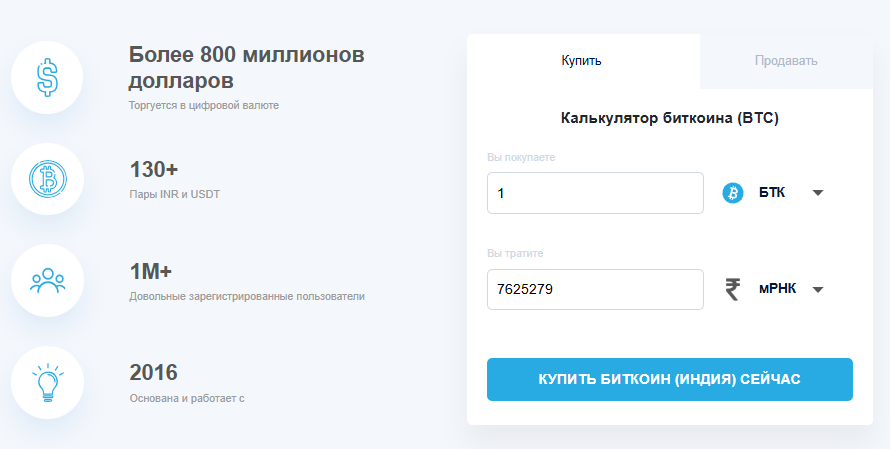Screen dimensions: 890x449
Task: Click the blue Bitcoin currency icon
Action: click(734, 193)
